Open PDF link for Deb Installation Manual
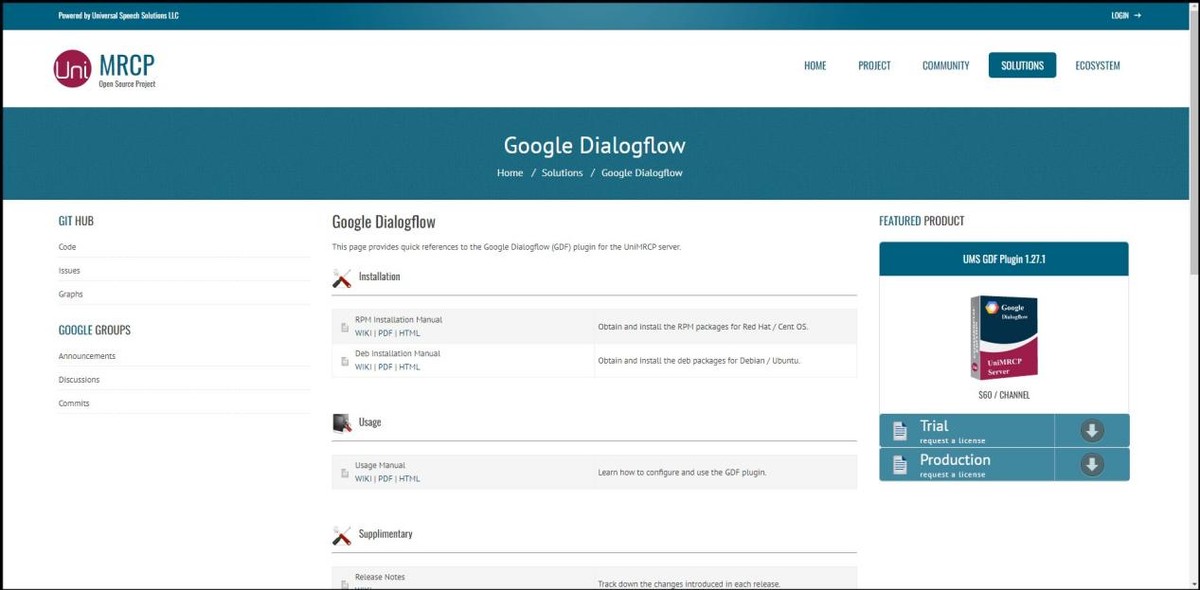The height and width of the screenshot is (590, 1200). 385,367
